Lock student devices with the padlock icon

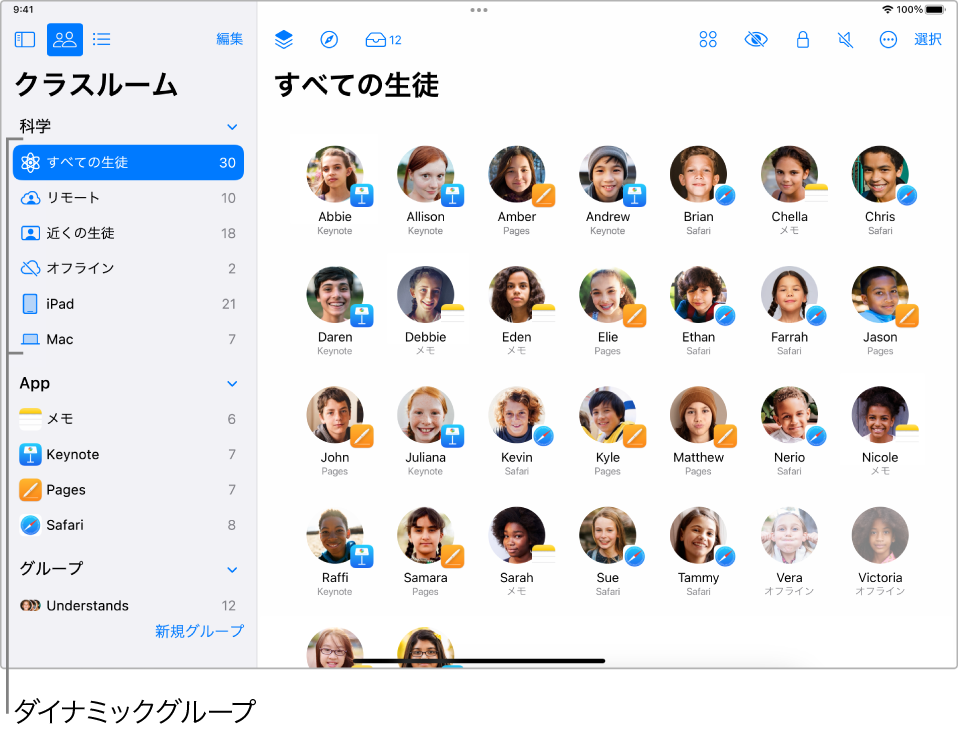point(803,39)
